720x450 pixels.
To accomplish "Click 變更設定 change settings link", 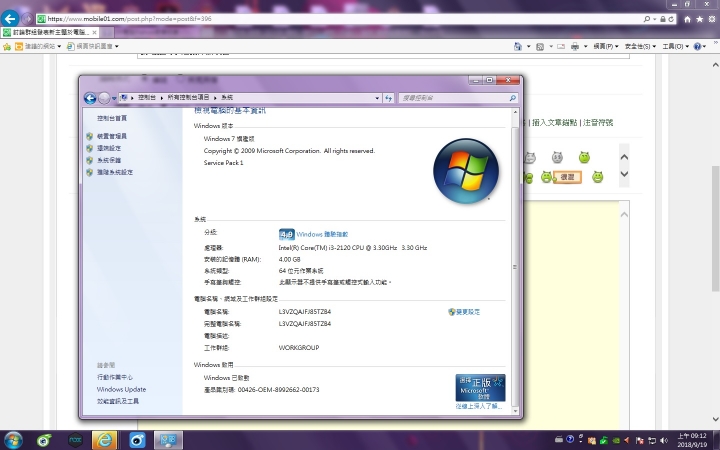I will tap(467, 312).
